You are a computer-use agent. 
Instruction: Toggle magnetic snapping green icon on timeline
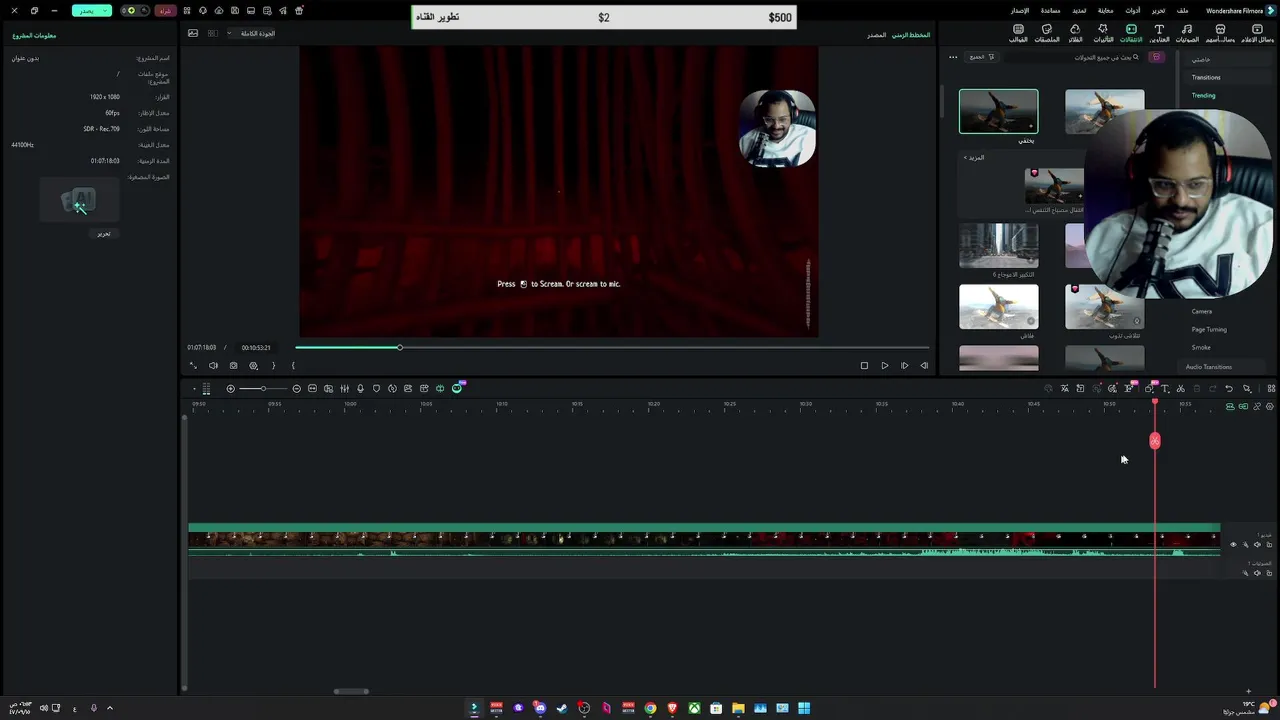[x=1243, y=407]
